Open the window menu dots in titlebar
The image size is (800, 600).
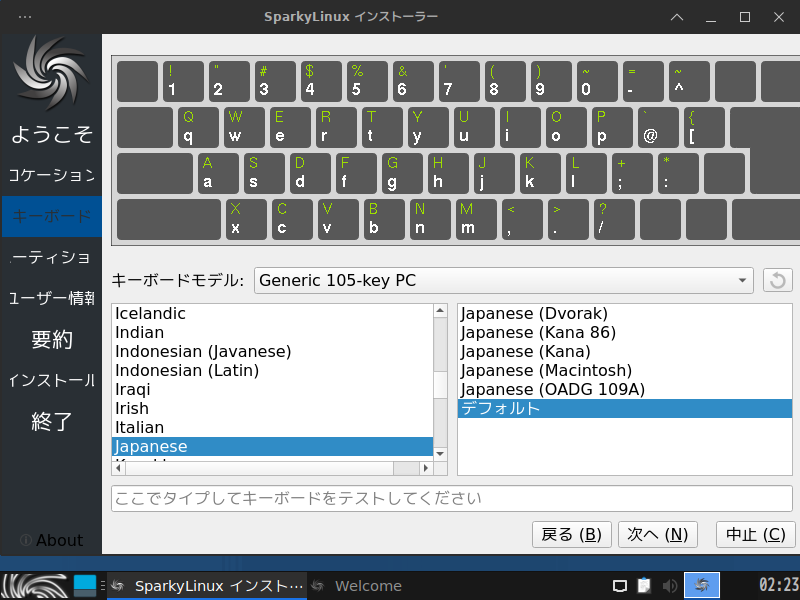click(24, 17)
